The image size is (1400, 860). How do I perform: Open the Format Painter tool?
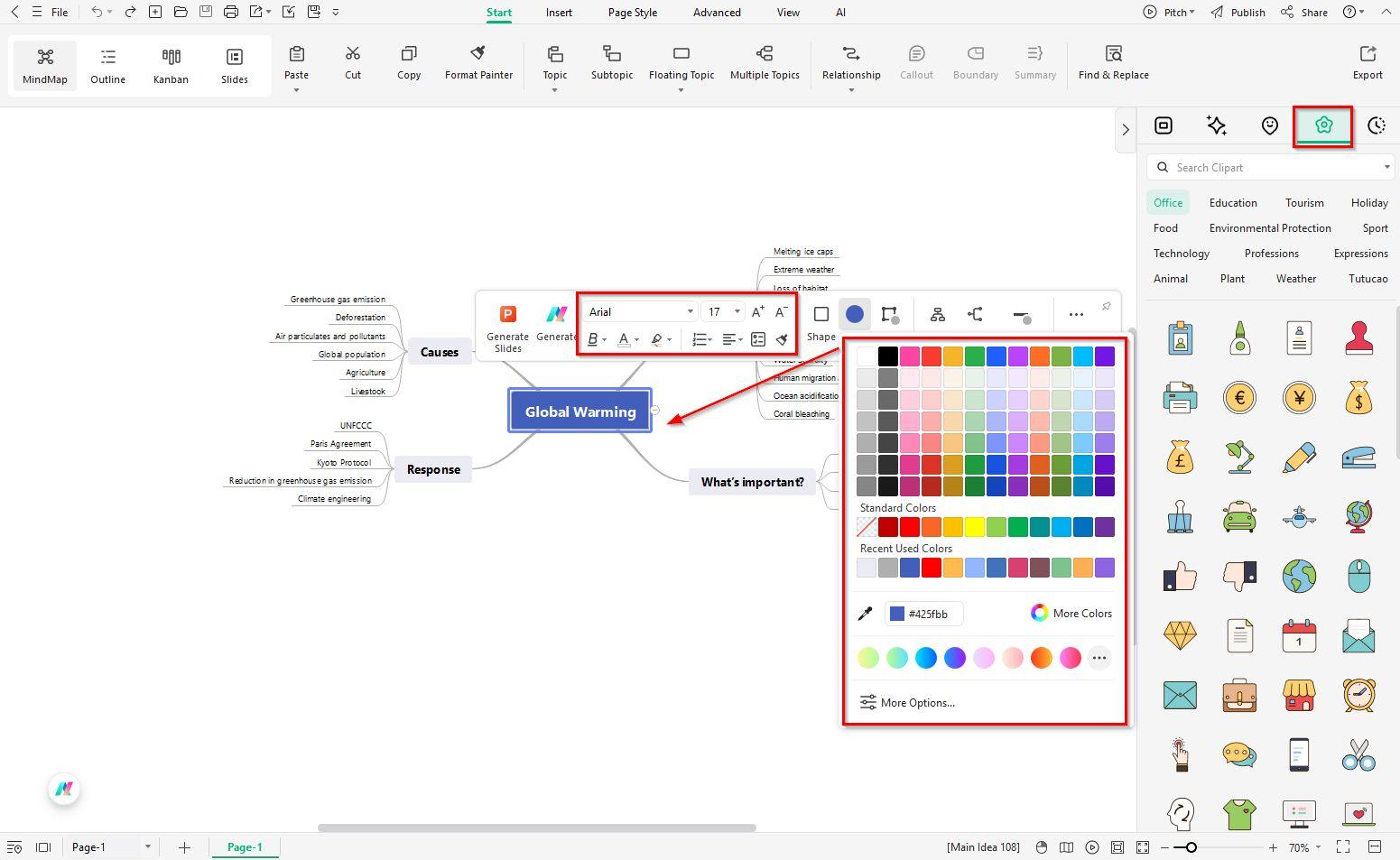pyautogui.click(x=478, y=62)
